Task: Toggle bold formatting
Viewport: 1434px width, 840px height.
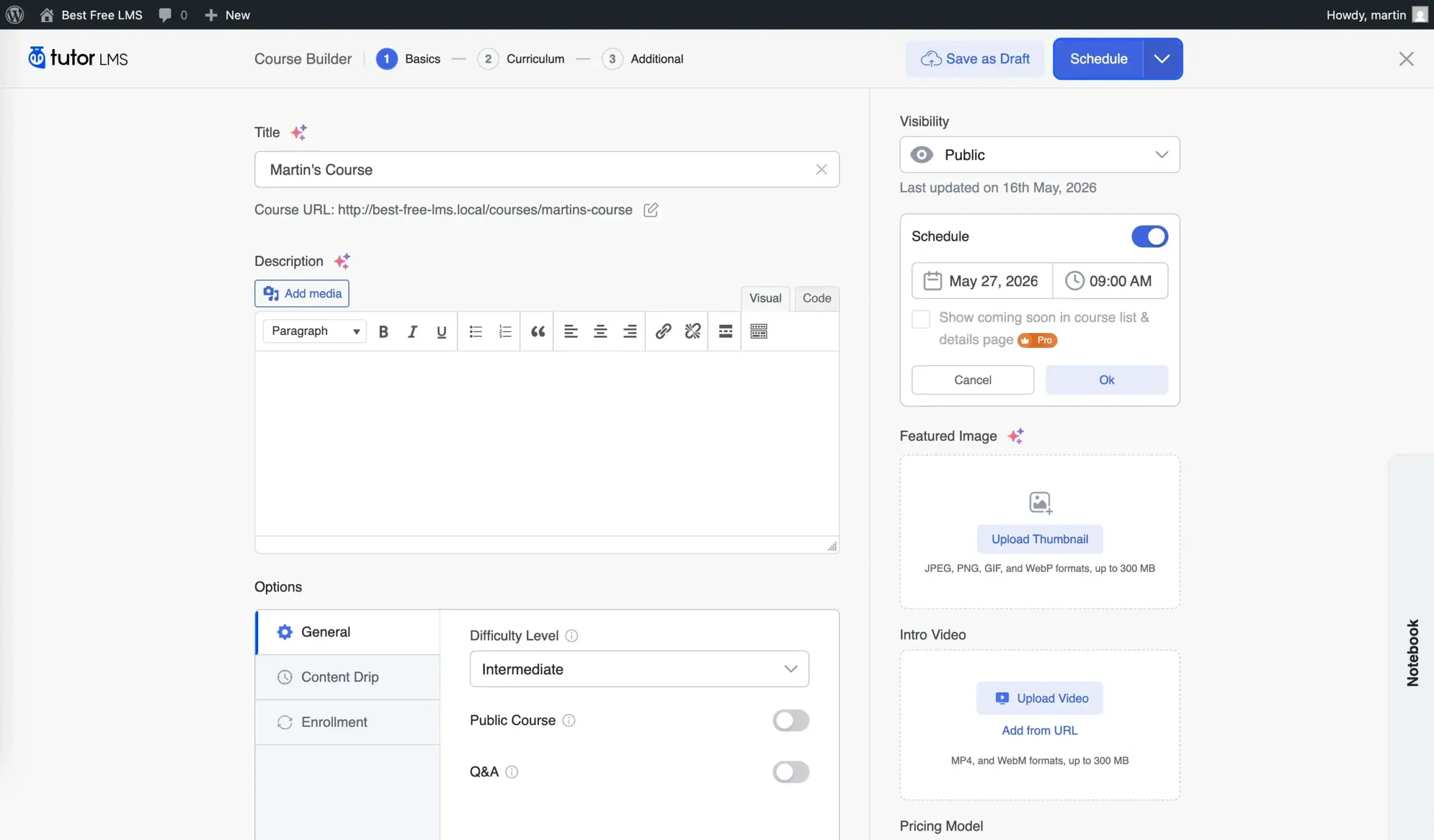Action: (384, 332)
